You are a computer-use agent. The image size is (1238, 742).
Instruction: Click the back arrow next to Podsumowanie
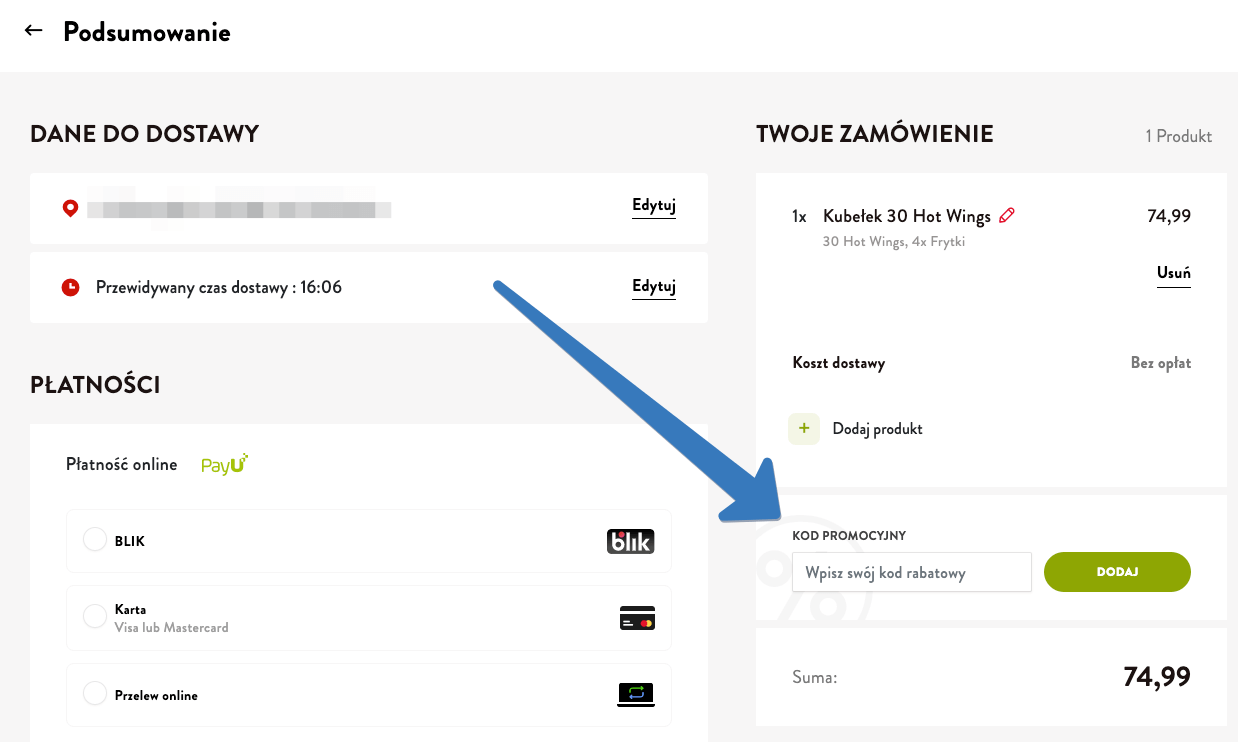click(x=34, y=31)
